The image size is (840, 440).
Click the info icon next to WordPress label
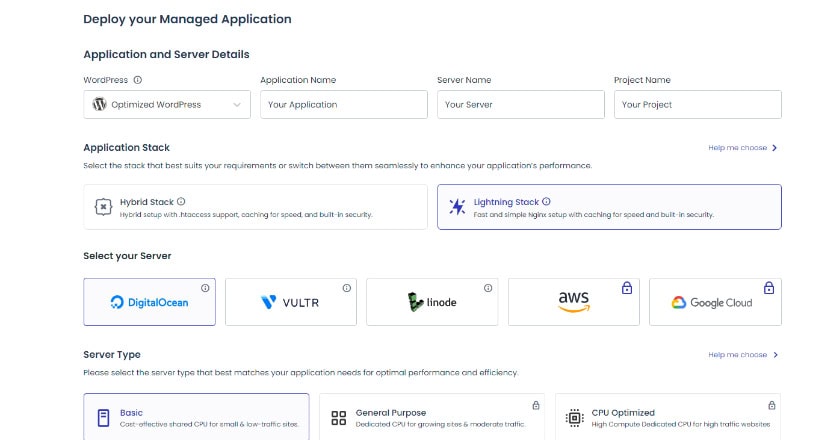coord(138,80)
